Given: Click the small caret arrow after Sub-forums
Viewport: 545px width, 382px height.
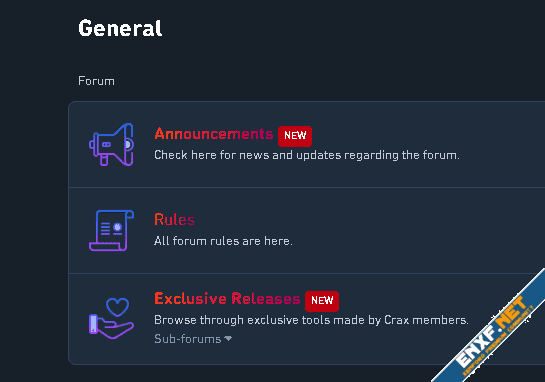Looking at the screenshot, I should click(x=228, y=338).
